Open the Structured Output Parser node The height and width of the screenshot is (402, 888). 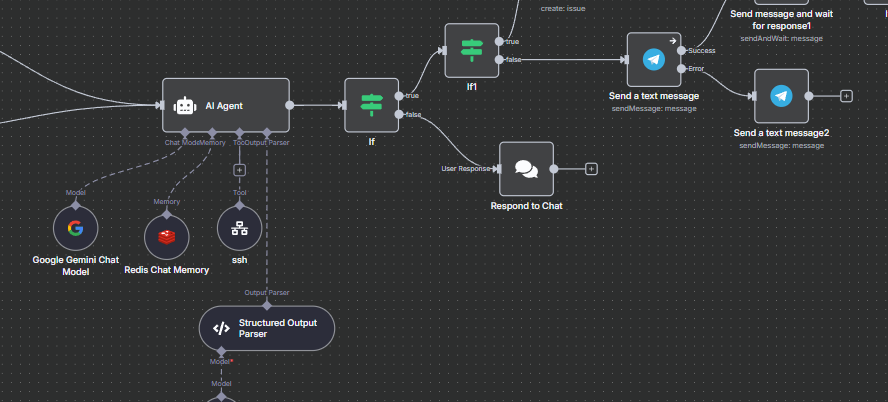click(x=267, y=328)
